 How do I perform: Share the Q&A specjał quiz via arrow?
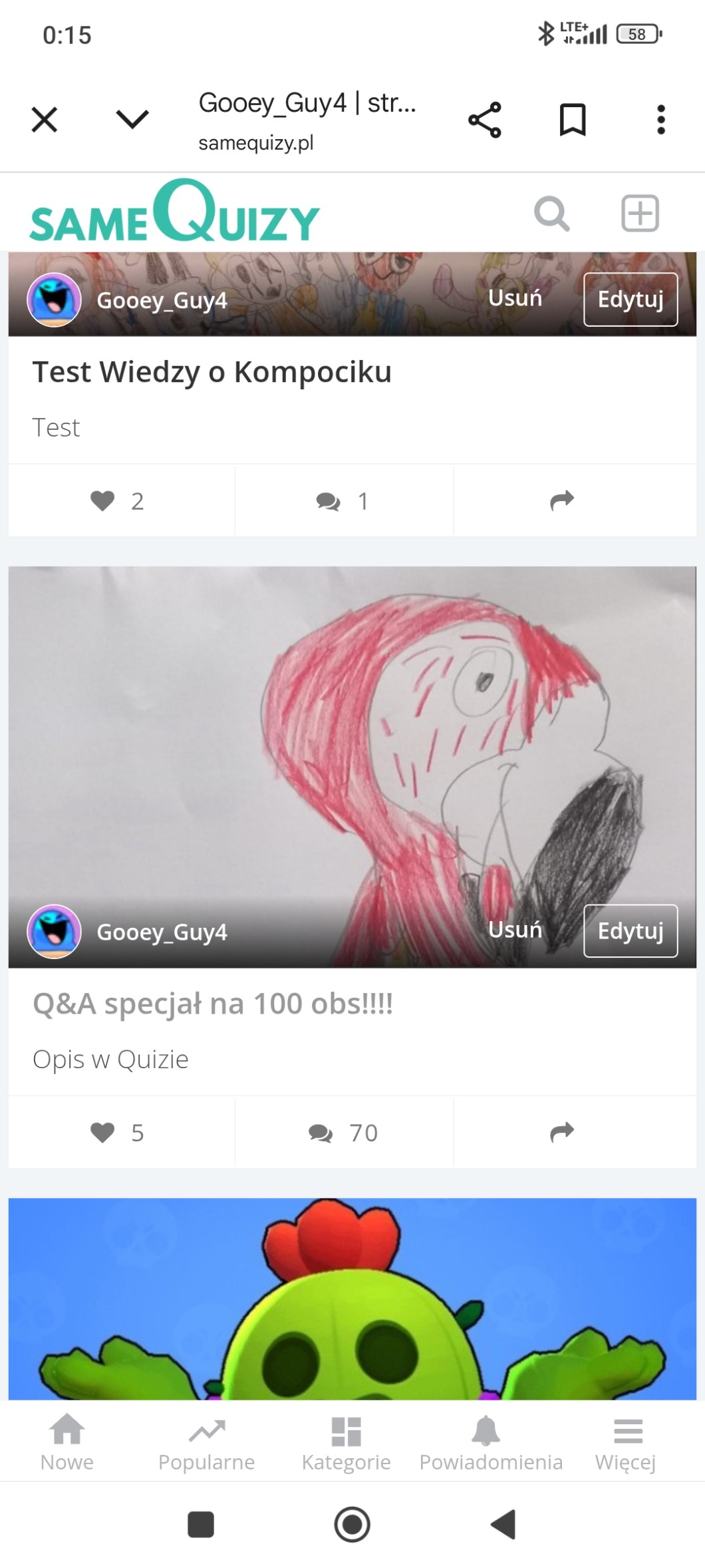tap(562, 1132)
